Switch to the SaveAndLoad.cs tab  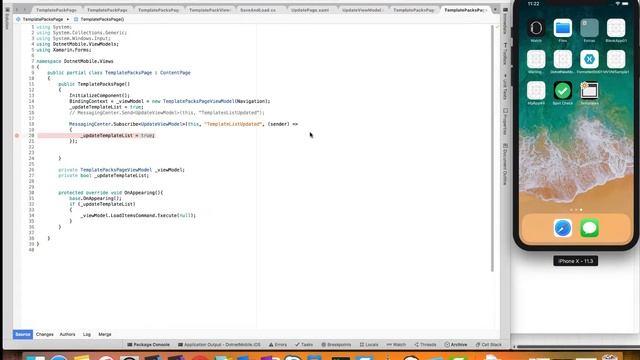(x=258, y=10)
